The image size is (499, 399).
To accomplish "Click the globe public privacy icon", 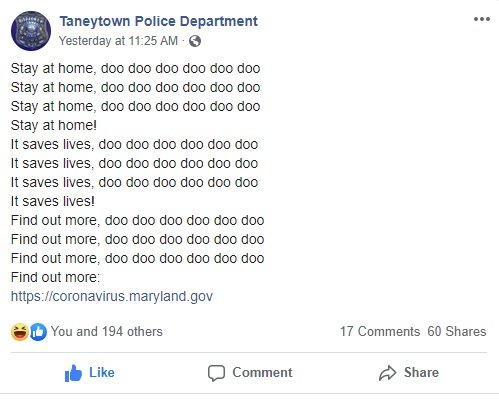I will coord(195,41).
